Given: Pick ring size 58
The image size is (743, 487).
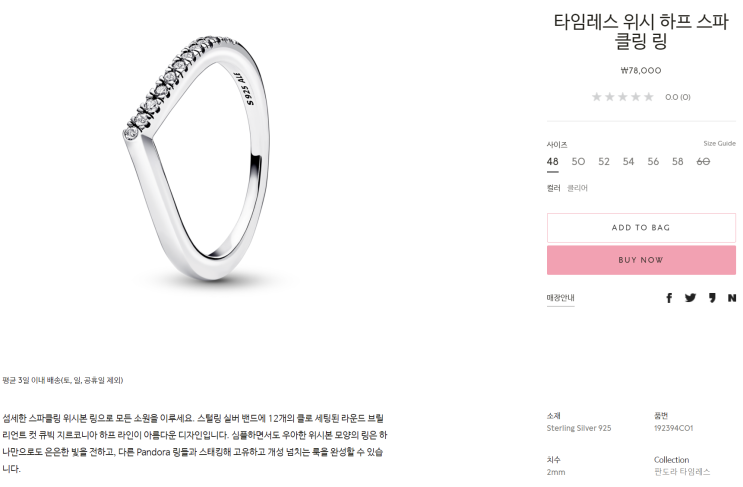Looking at the screenshot, I should [678, 162].
